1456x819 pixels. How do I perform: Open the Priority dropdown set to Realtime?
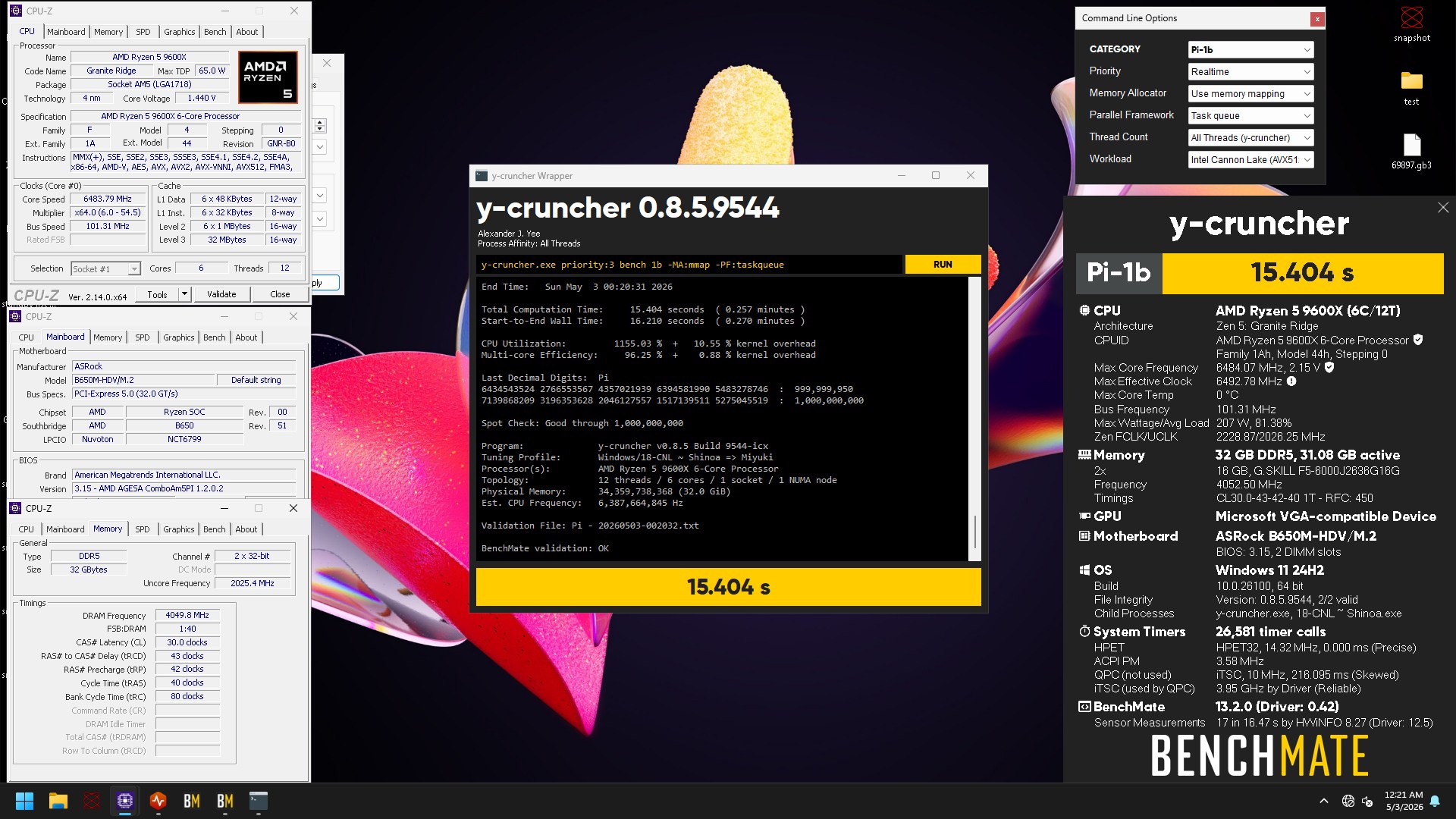[1250, 71]
